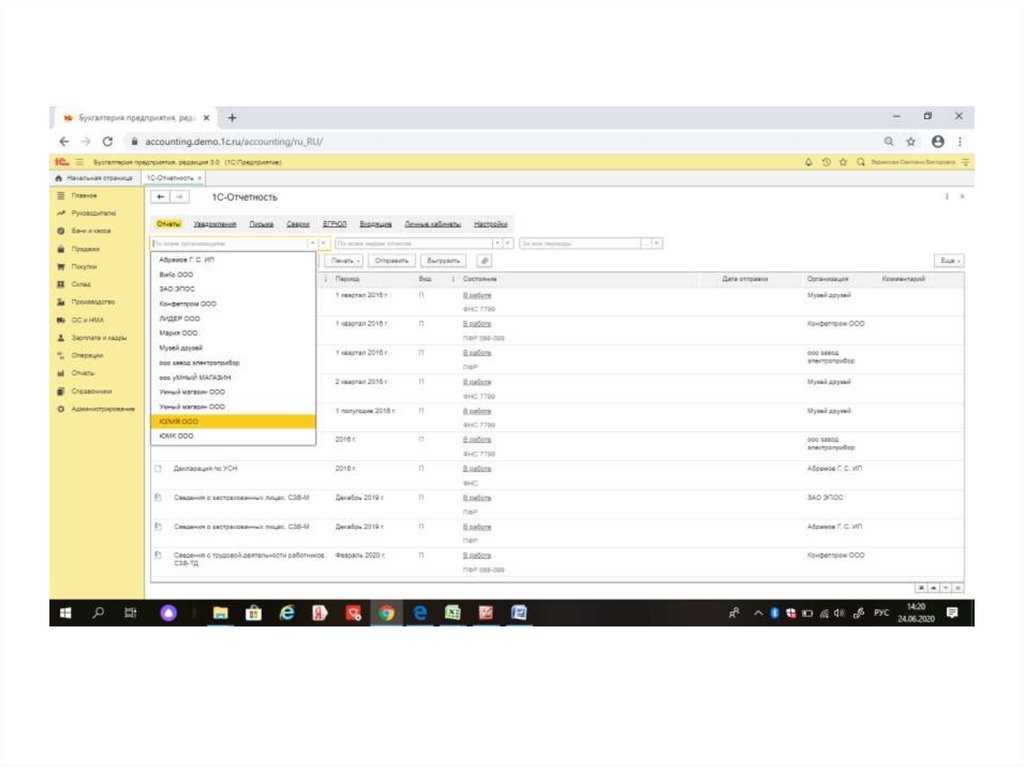Image resolution: width=1024 pixels, height=767 pixels.
Task: Open the Зарплата и кадры sidebar section
Action: 98,338
